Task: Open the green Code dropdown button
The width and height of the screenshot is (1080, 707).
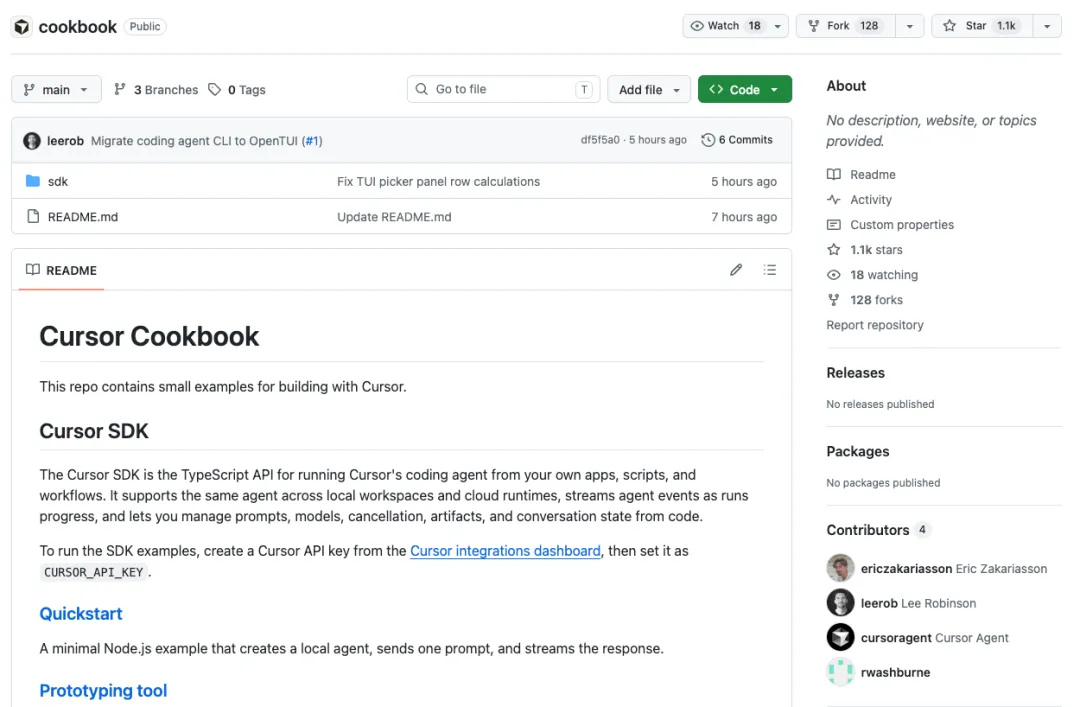Action: (744, 90)
